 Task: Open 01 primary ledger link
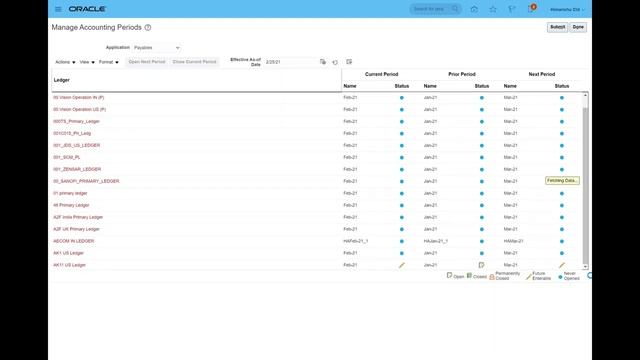coord(70,193)
